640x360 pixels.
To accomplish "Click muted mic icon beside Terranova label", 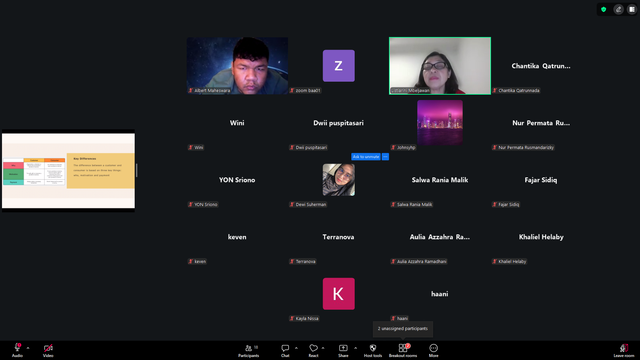I will pyautogui.click(x=292, y=261).
